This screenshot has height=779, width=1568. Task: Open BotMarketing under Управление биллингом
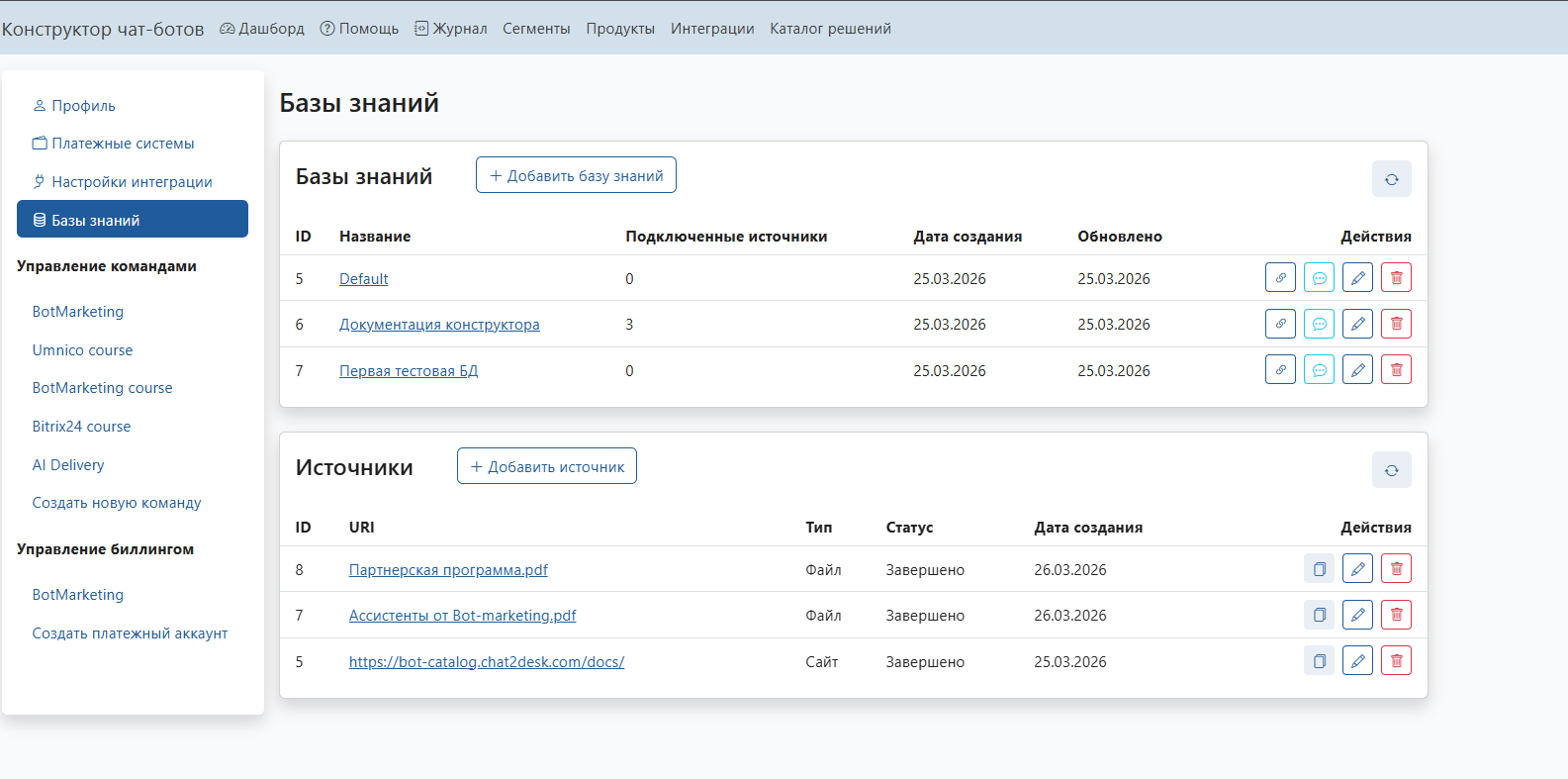78,595
